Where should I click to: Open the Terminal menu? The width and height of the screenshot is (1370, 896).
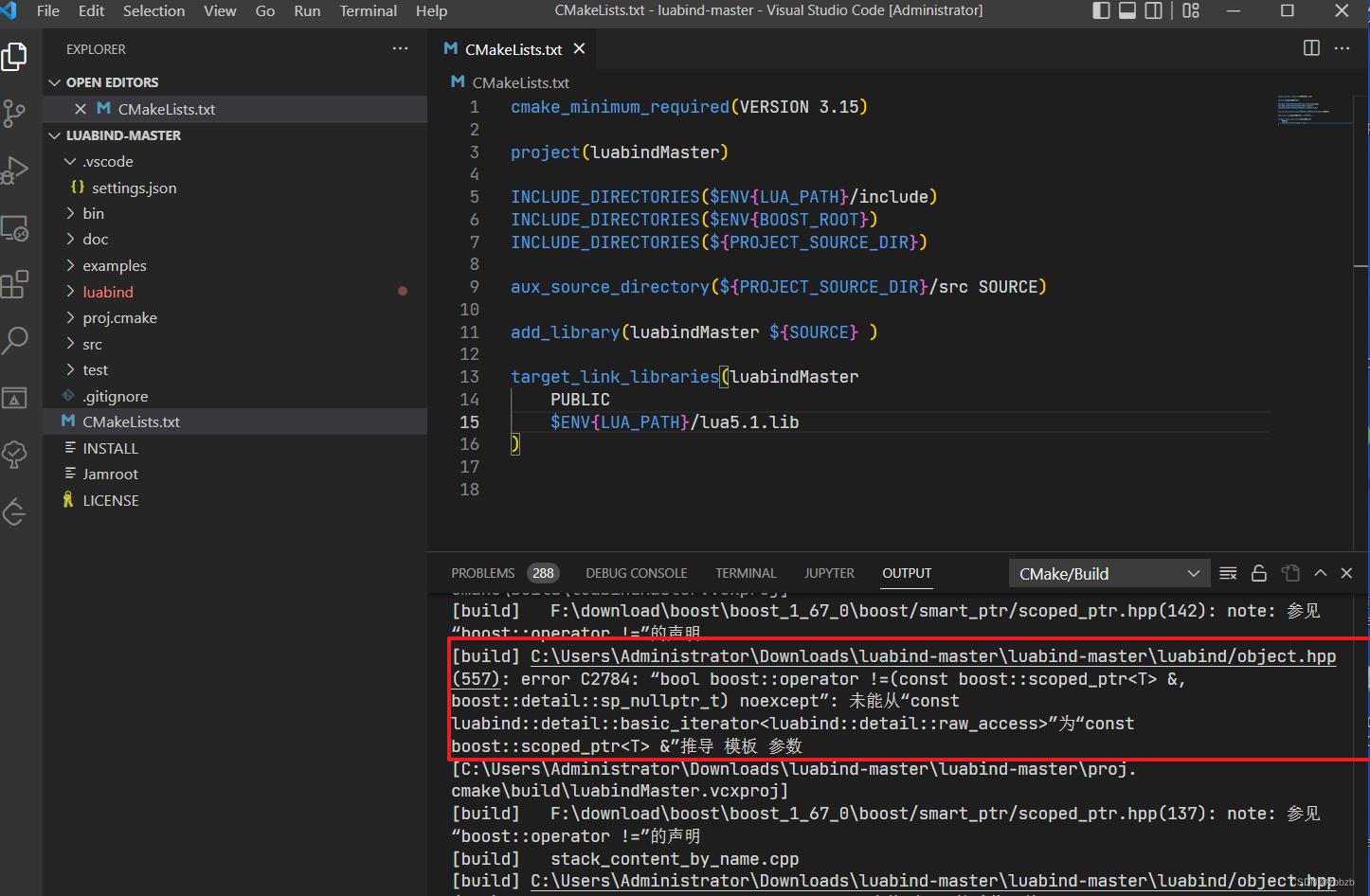pos(368,11)
